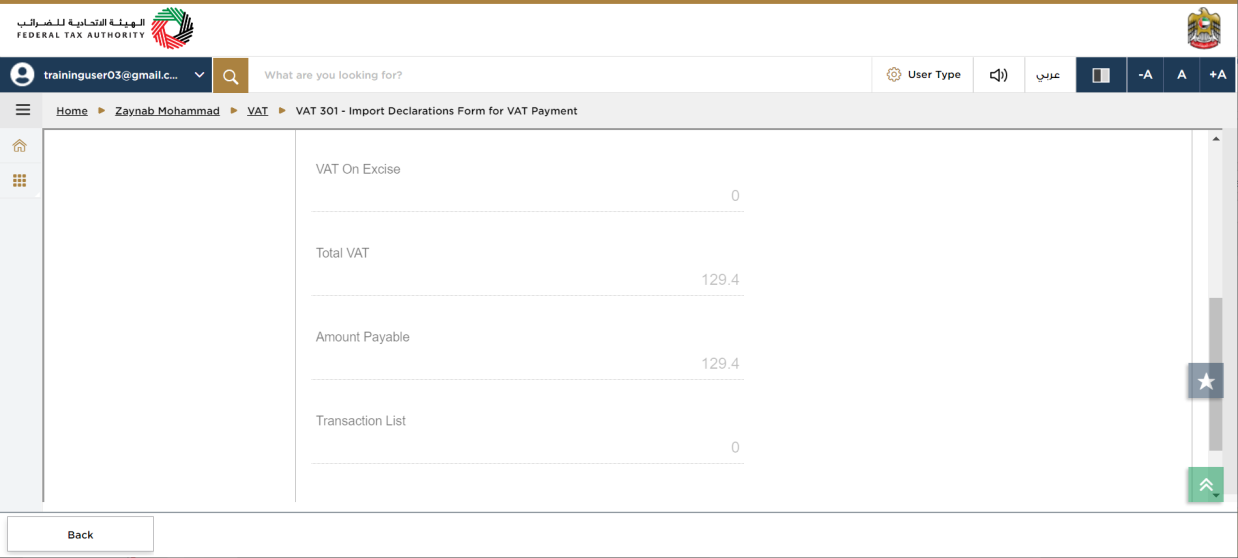Open the Zaynab Mohammad breadcrumb link

coord(167,111)
